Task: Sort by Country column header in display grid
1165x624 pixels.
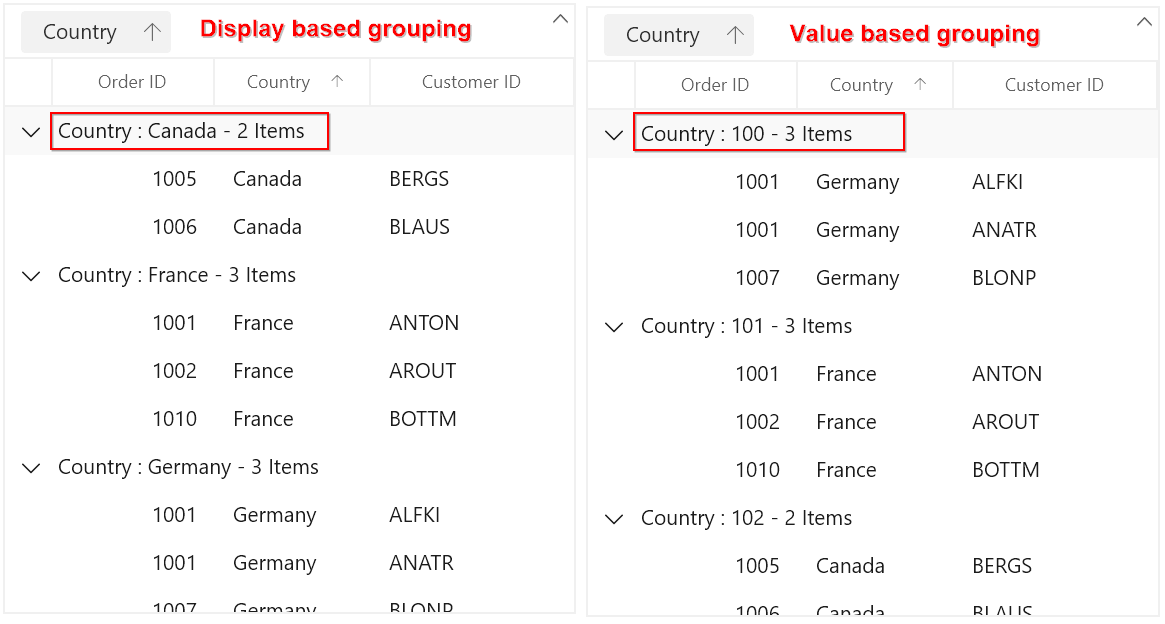Action: click(x=292, y=82)
